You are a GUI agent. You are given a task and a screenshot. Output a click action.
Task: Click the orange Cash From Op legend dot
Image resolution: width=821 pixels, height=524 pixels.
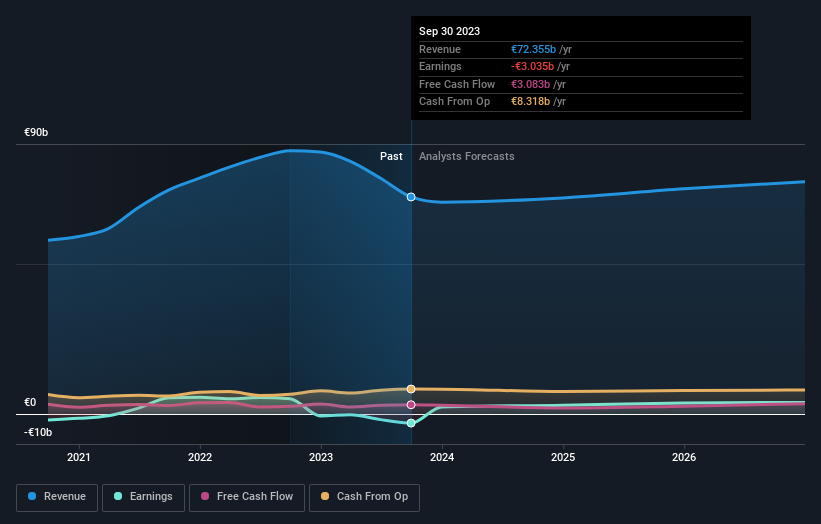(x=325, y=496)
